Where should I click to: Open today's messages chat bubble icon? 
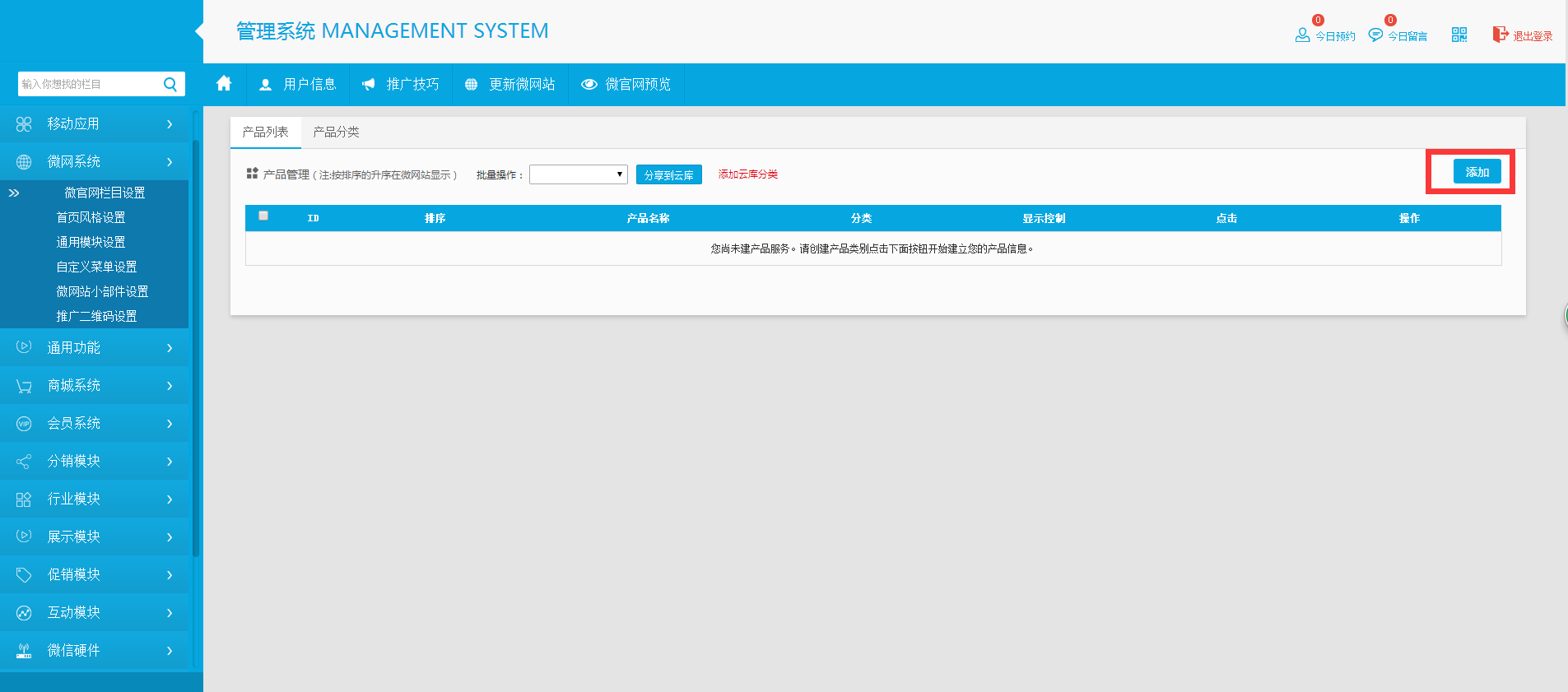click(1375, 35)
